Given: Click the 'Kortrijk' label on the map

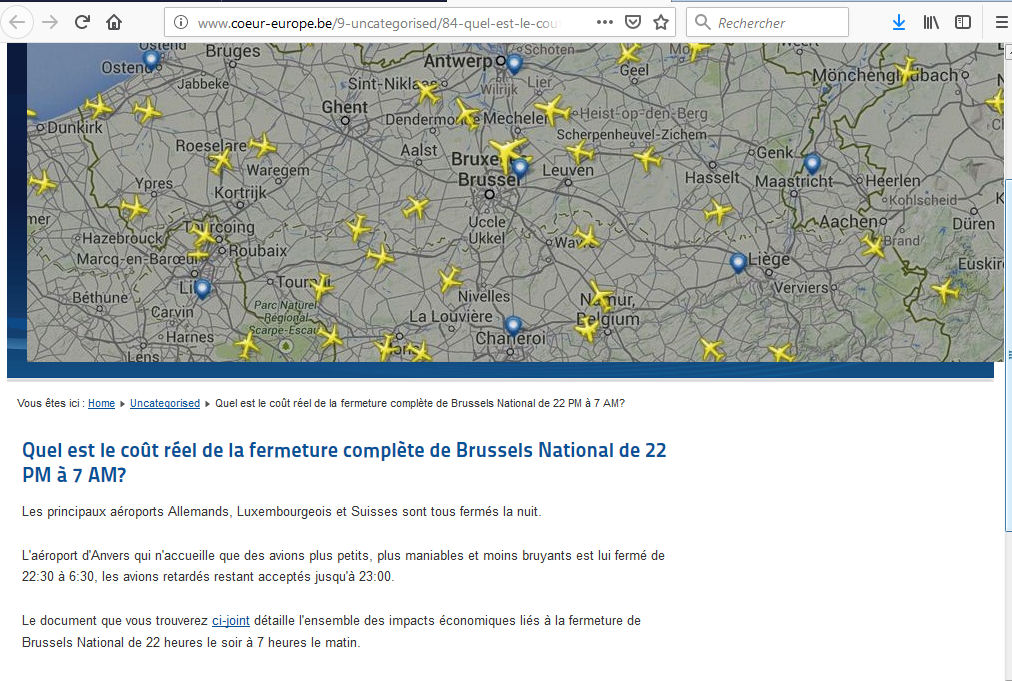Looking at the screenshot, I should tap(240, 193).
